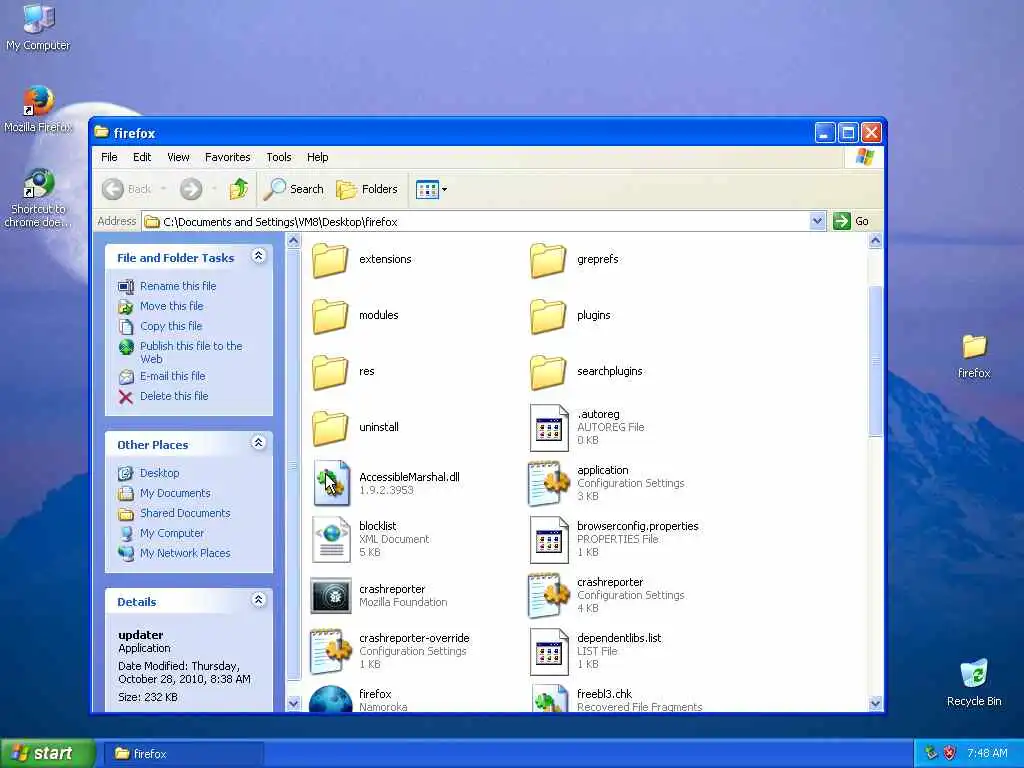Open the Windows Start menu

[47, 754]
